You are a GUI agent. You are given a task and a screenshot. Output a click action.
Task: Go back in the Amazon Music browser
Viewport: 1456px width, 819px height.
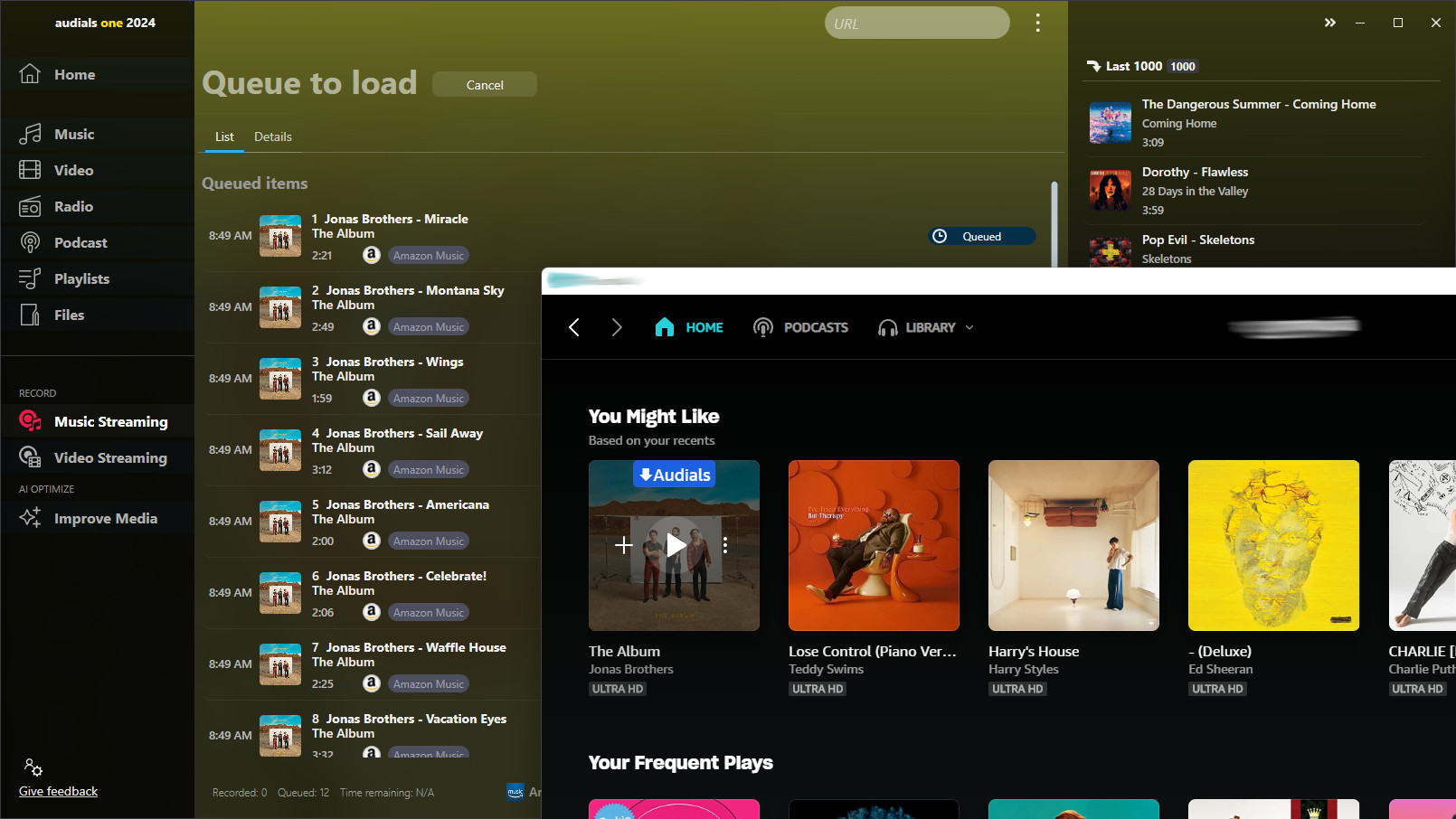[x=573, y=327]
